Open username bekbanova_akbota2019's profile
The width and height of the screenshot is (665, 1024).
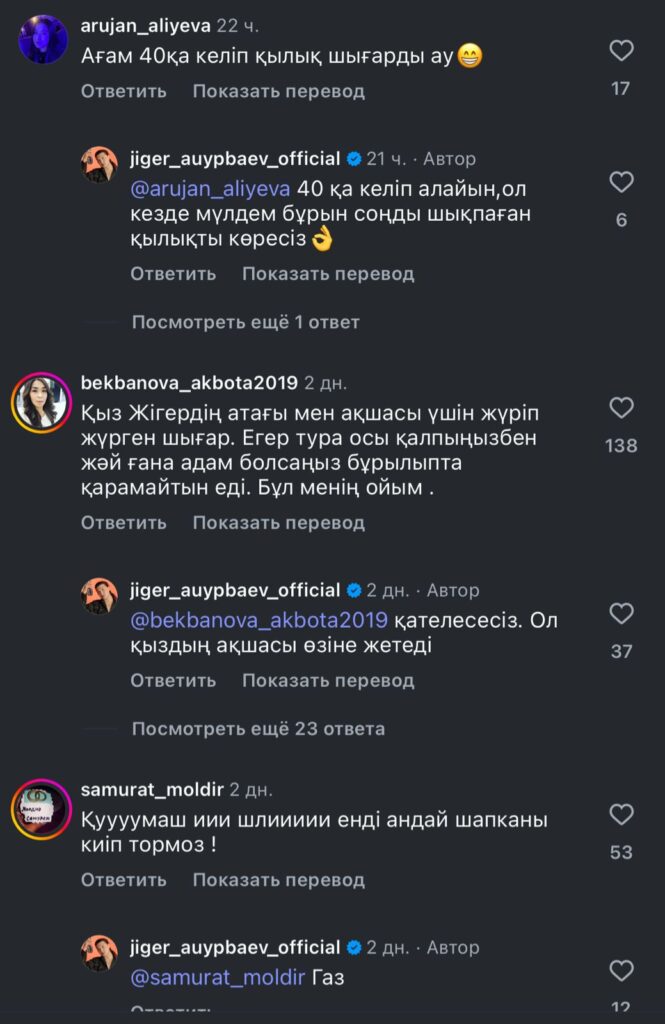click(x=188, y=382)
